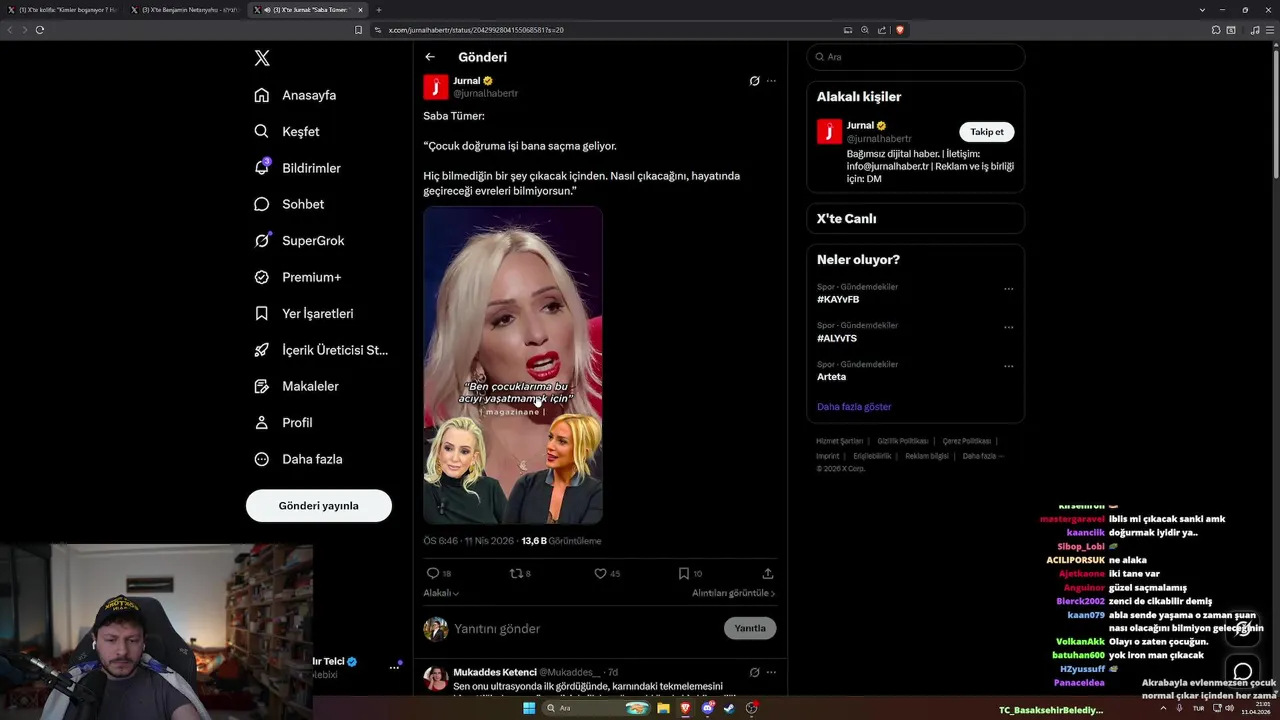Click the share icon on the post
The image size is (1280, 720).
tap(768, 573)
